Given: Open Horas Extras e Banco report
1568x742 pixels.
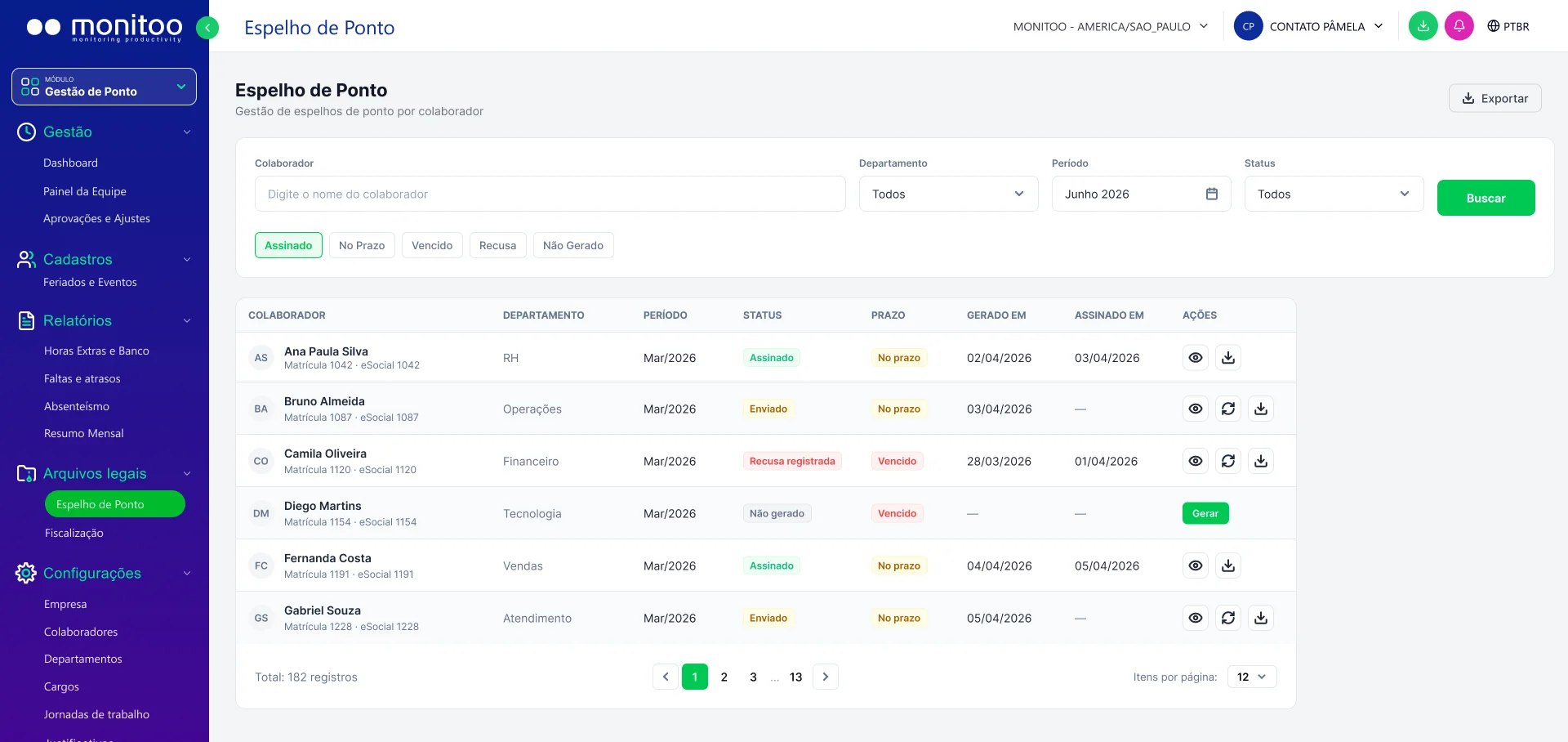Looking at the screenshot, I should 96,351.
